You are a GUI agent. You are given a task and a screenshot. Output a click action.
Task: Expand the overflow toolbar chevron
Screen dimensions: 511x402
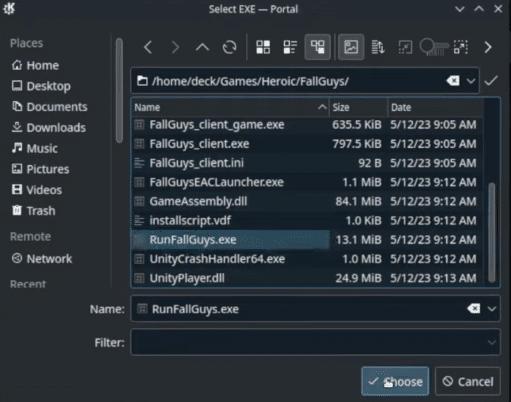[x=488, y=47]
